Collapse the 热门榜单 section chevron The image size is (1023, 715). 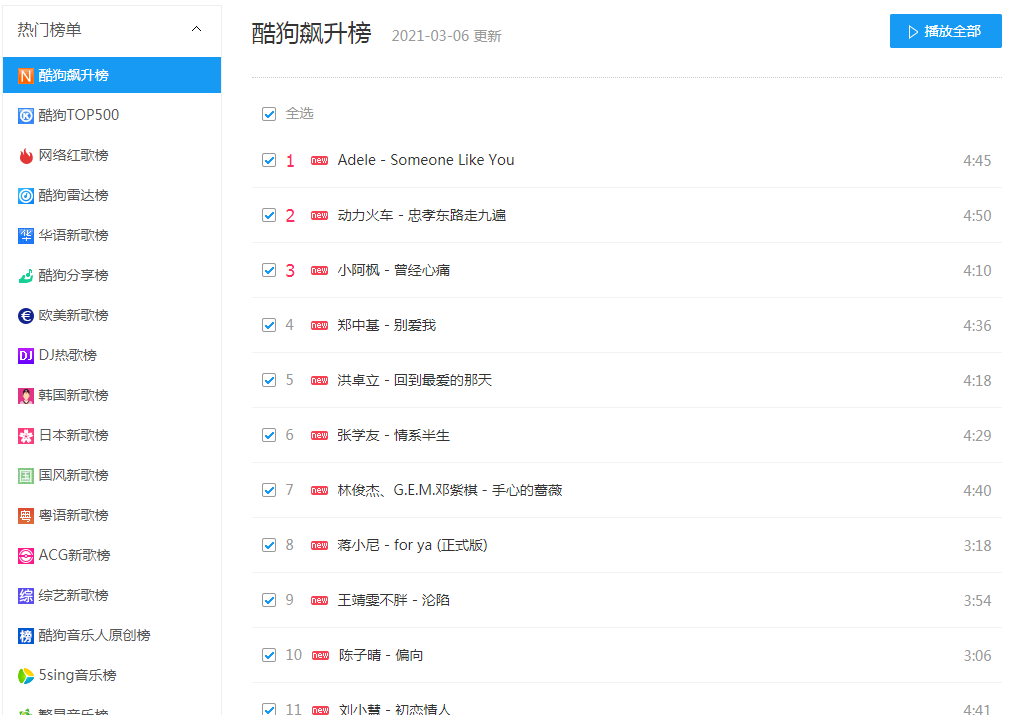pos(196,29)
